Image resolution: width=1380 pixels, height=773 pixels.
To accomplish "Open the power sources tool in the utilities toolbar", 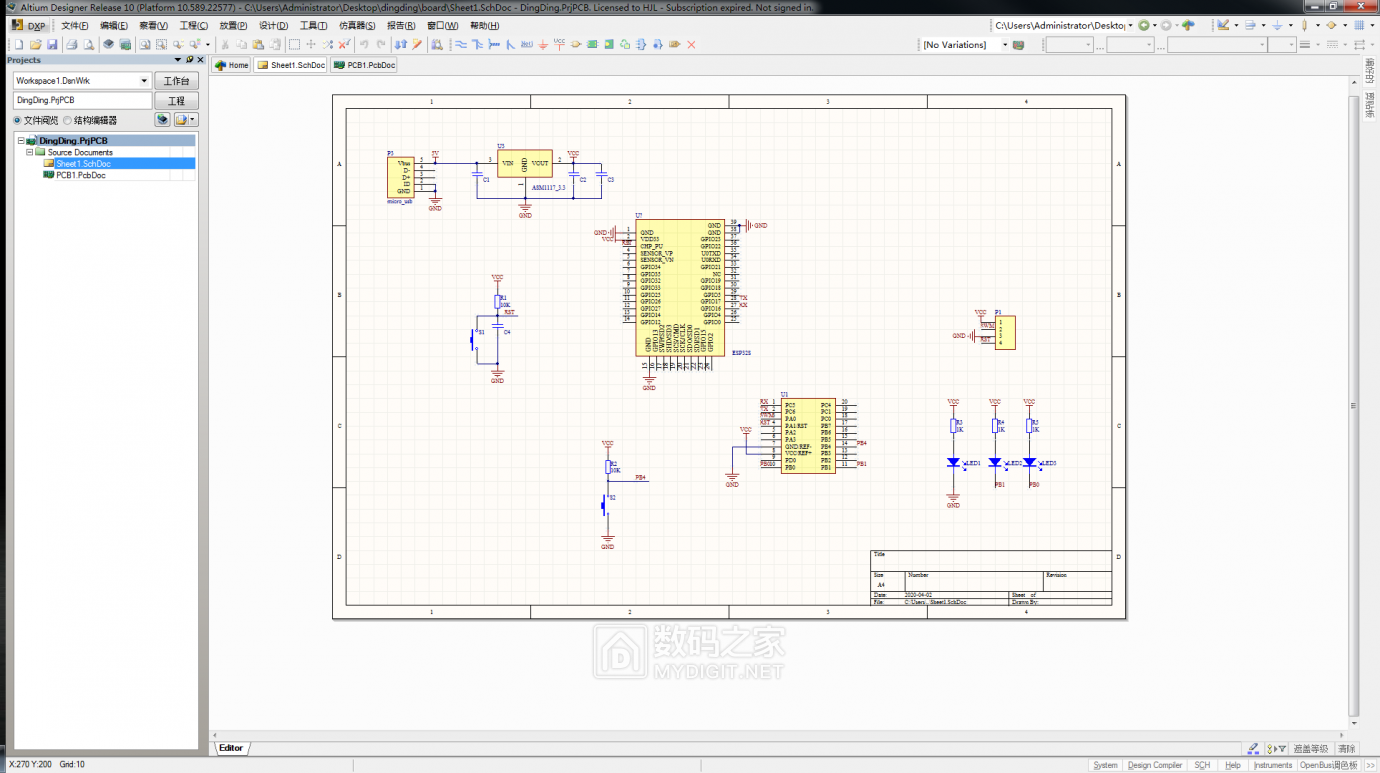I will click(1277, 25).
